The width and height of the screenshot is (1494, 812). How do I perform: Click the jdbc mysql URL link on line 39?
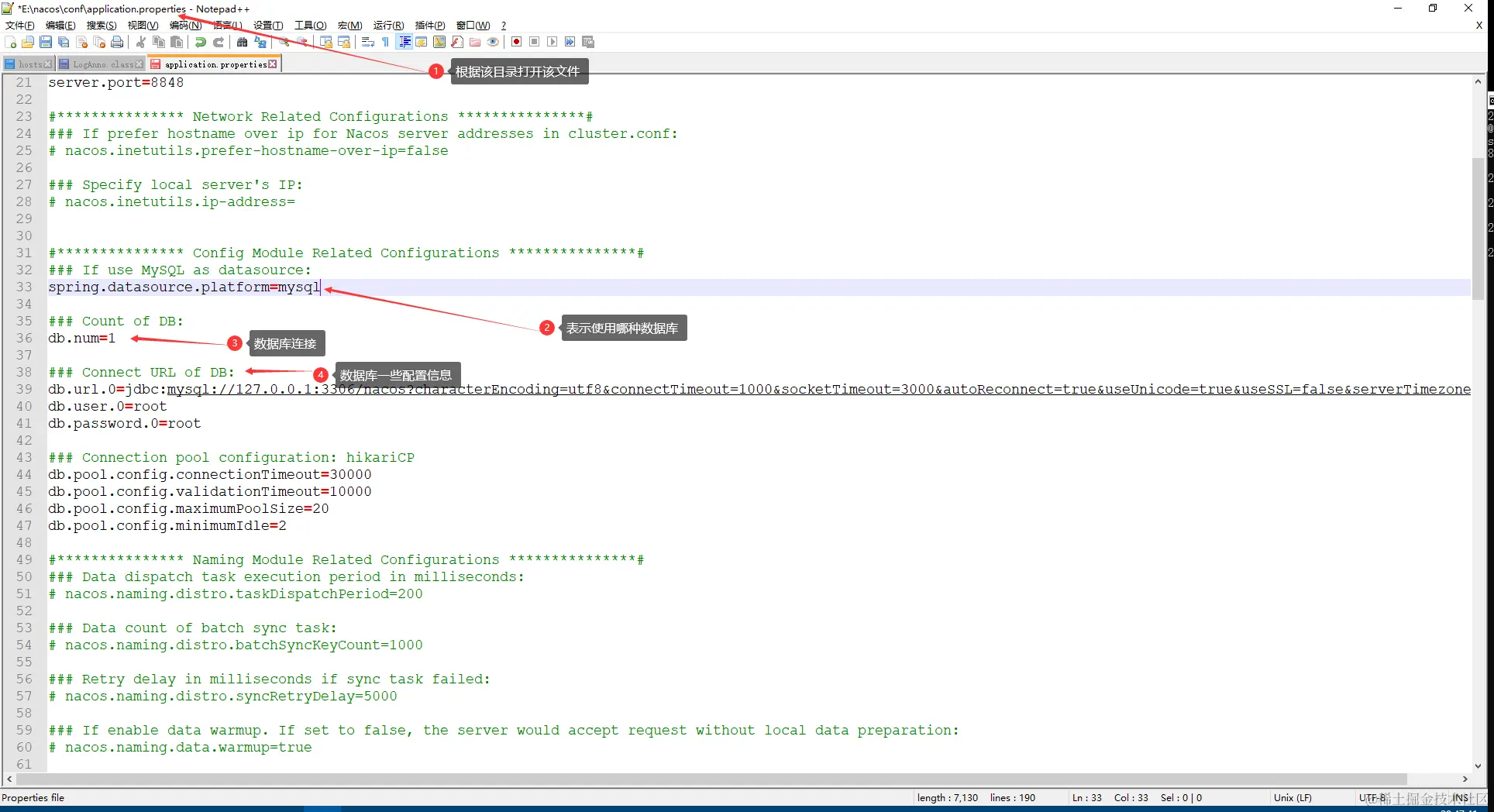coord(819,389)
